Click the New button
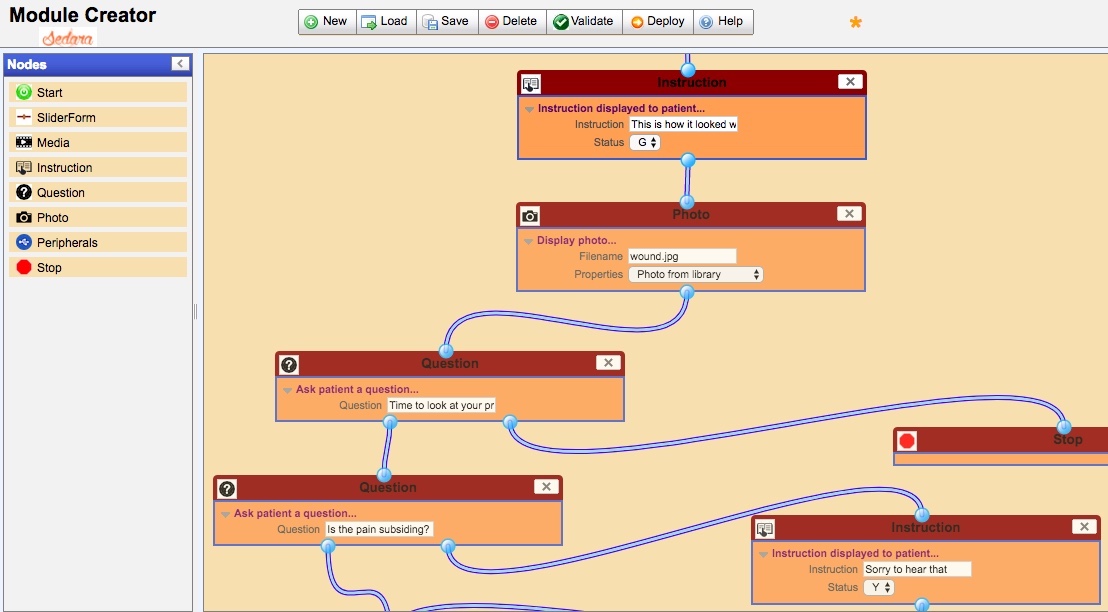The height and width of the screenshot is (612, 1108). 326,22
